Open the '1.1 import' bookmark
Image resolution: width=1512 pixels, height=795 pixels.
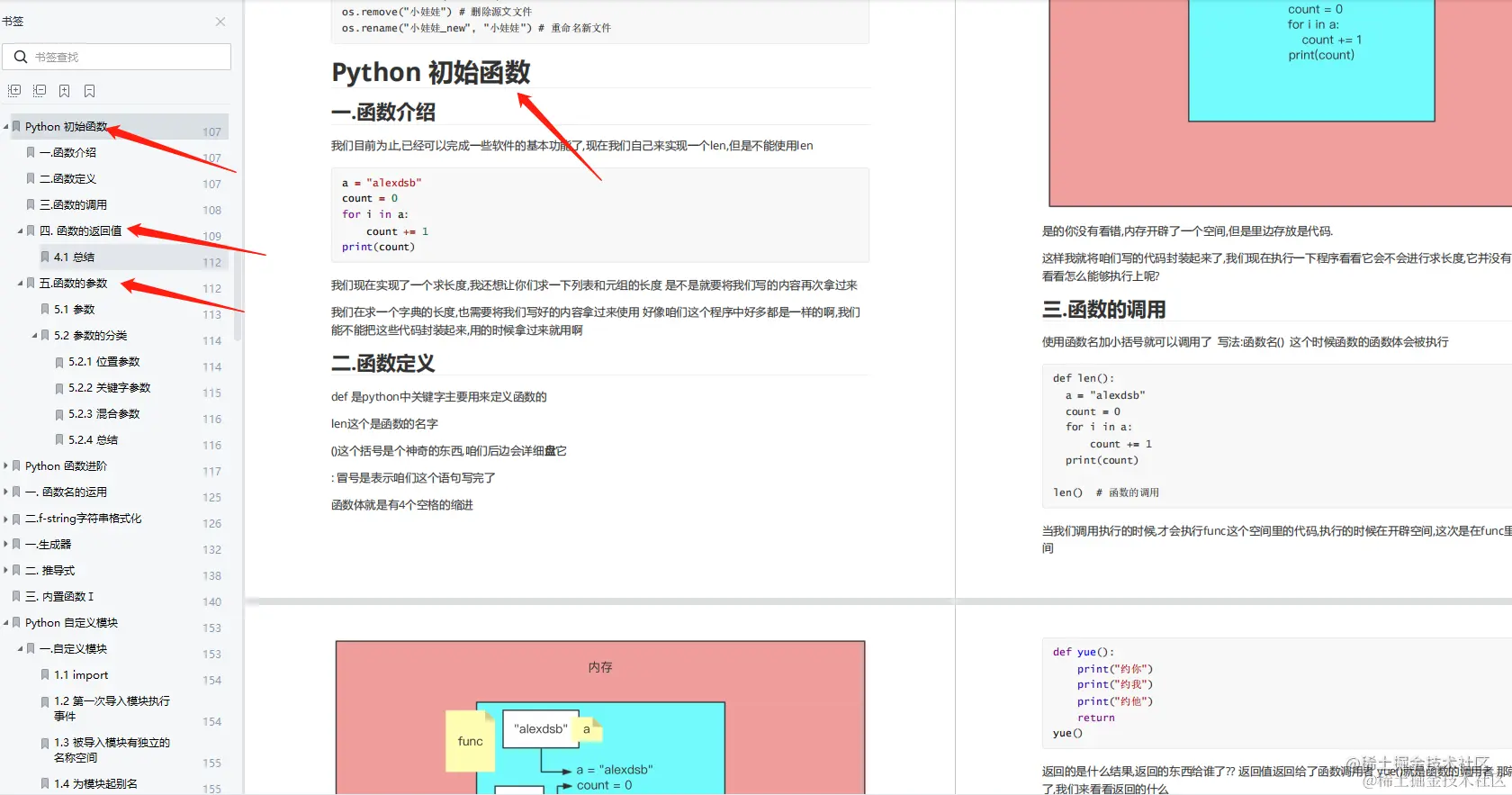[81, 675]
